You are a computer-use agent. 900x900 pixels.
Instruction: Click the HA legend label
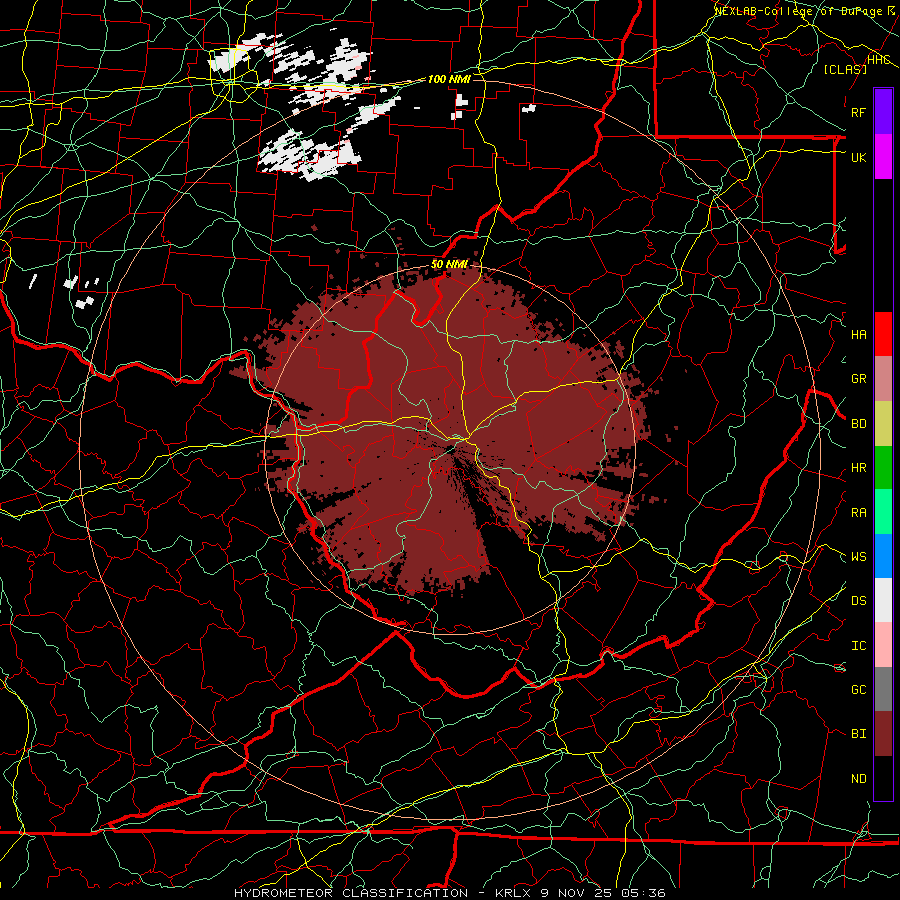tap(859, 335)
